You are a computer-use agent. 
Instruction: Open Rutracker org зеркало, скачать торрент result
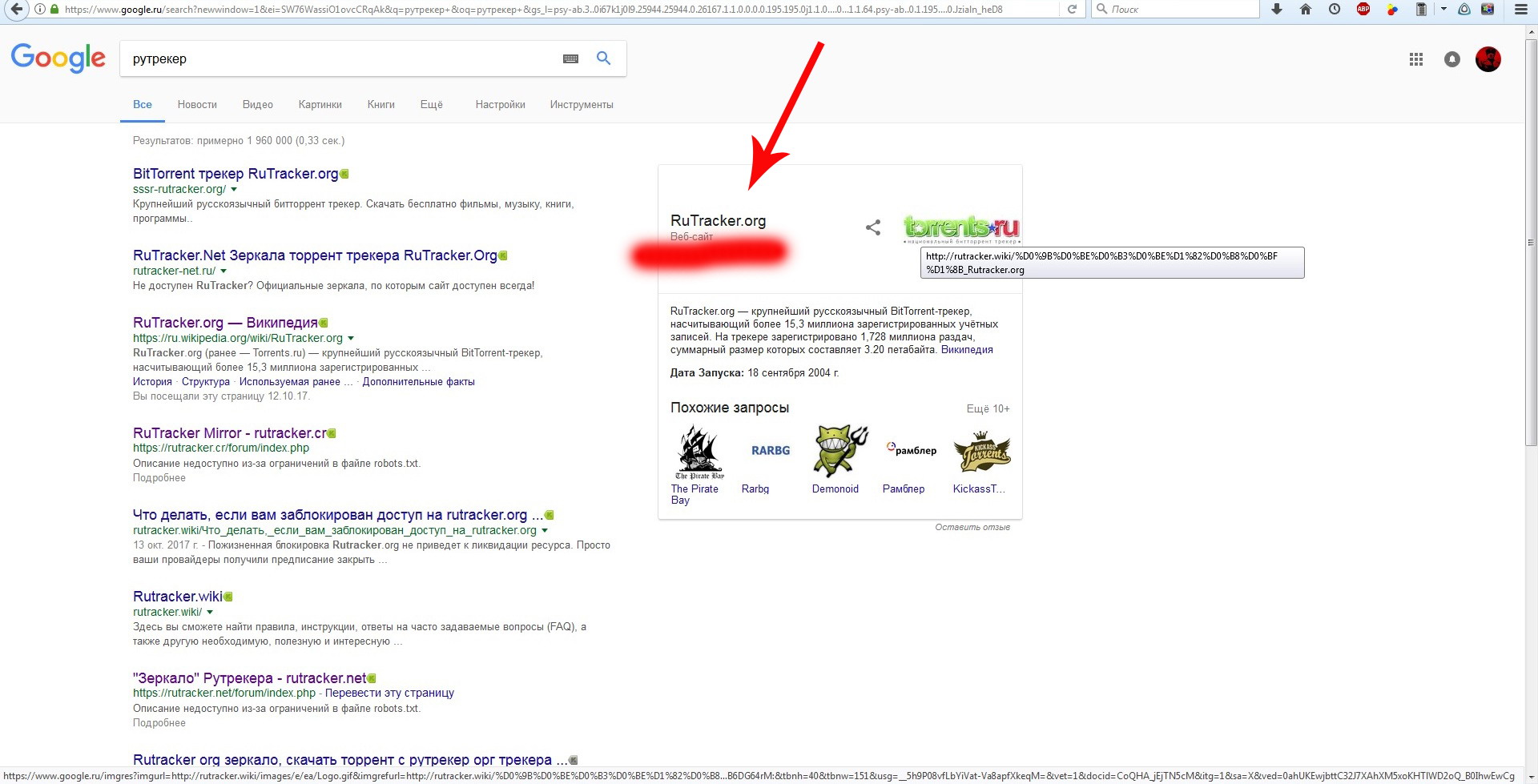click(350, 760)
